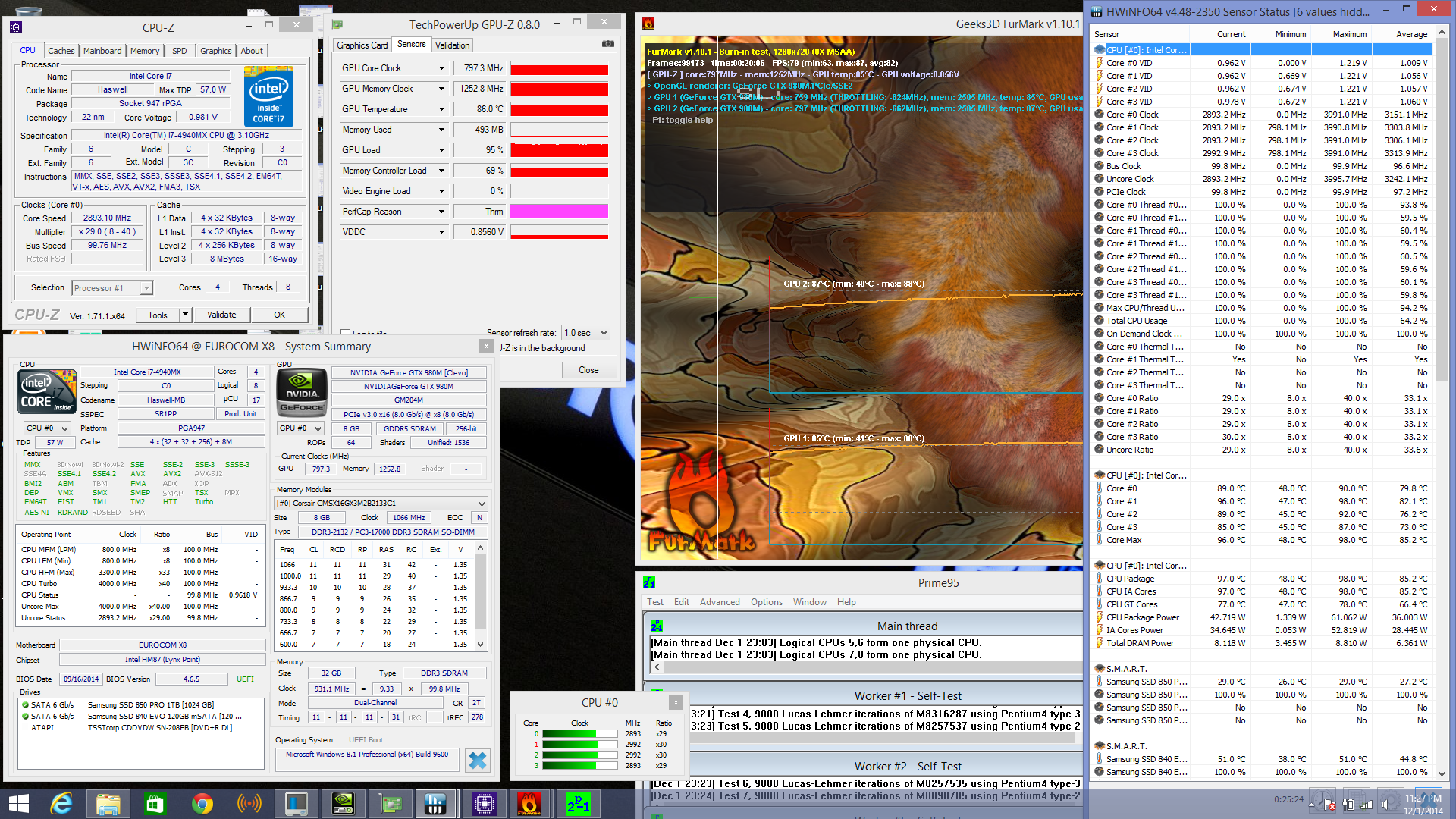
Task: Switch to GPU-Z via its taskbar icon
Action: 390,803
